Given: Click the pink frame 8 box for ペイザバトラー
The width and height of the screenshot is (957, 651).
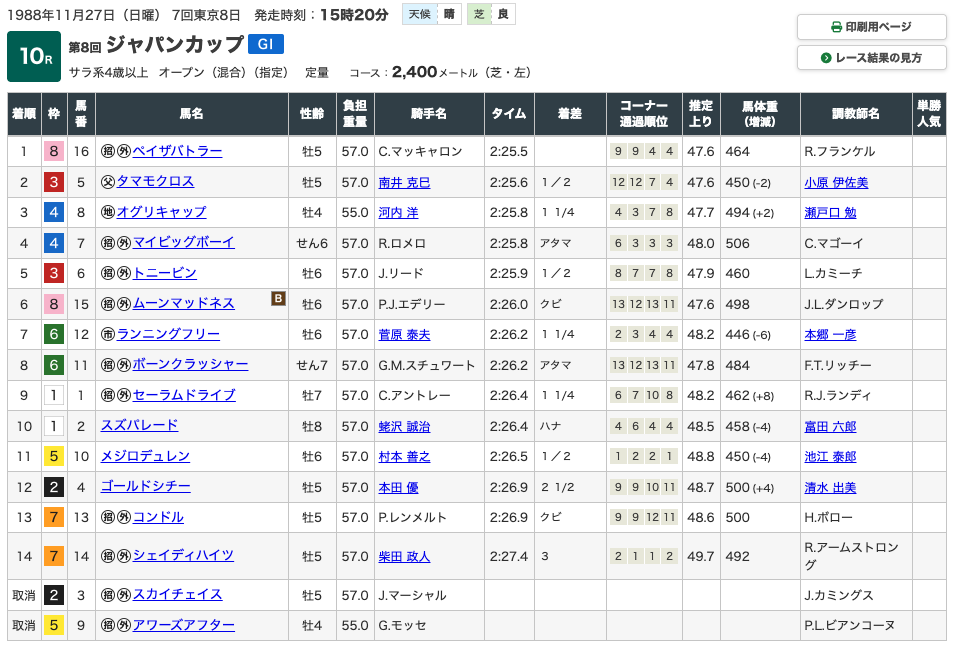Looking at the screenshot, I should pyautogui.click(x=54, y=152).
